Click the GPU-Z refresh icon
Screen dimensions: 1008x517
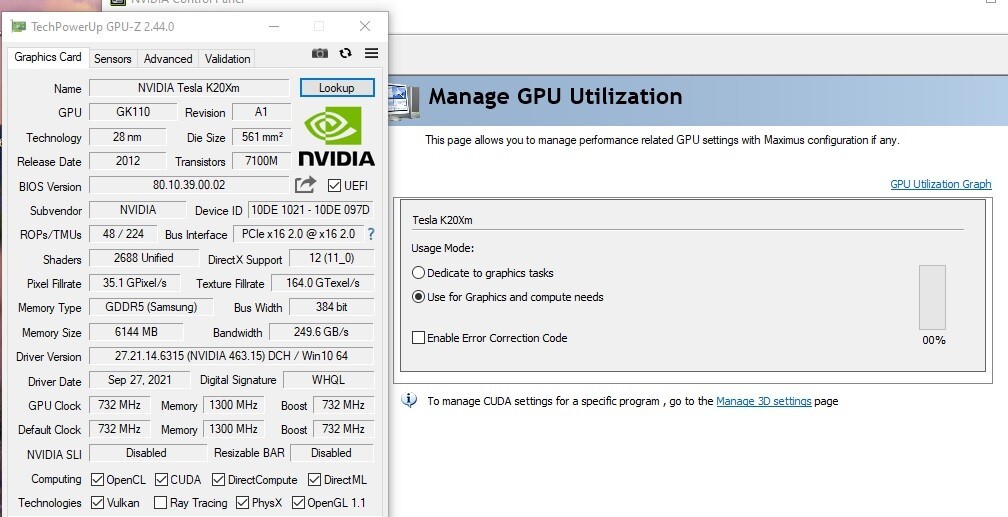[346, 53]
